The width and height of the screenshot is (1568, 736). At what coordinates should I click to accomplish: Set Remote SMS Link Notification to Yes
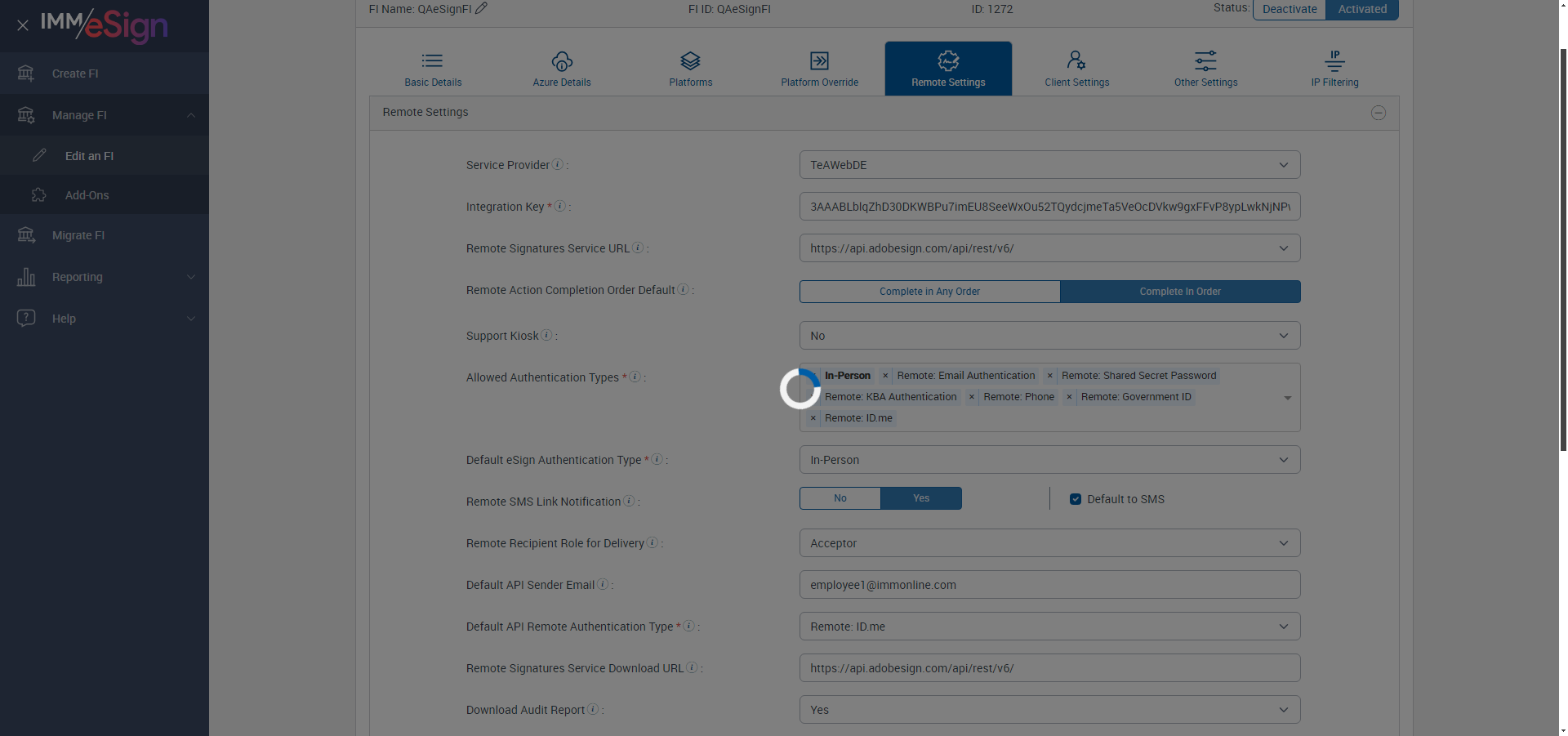[x=921, y=498]
